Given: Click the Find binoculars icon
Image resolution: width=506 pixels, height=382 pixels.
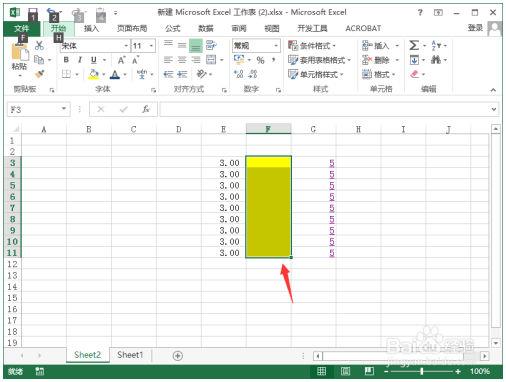Looking at the screenshot, I should click(x=436, y=60).
